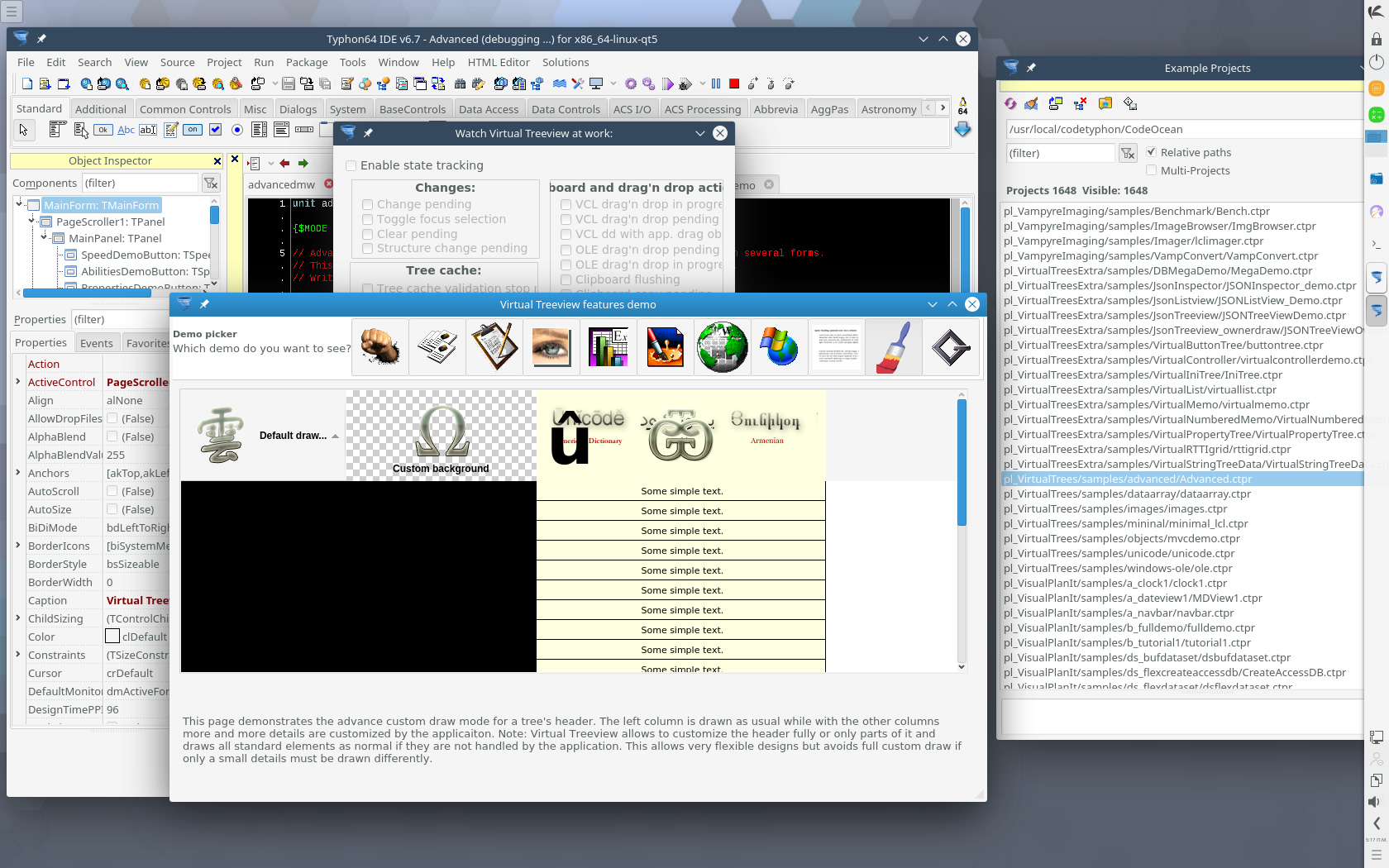Expand the ActiveControl property
Image resolution: width=1389 pixels, height=868 pixels.
click(18, 382)
